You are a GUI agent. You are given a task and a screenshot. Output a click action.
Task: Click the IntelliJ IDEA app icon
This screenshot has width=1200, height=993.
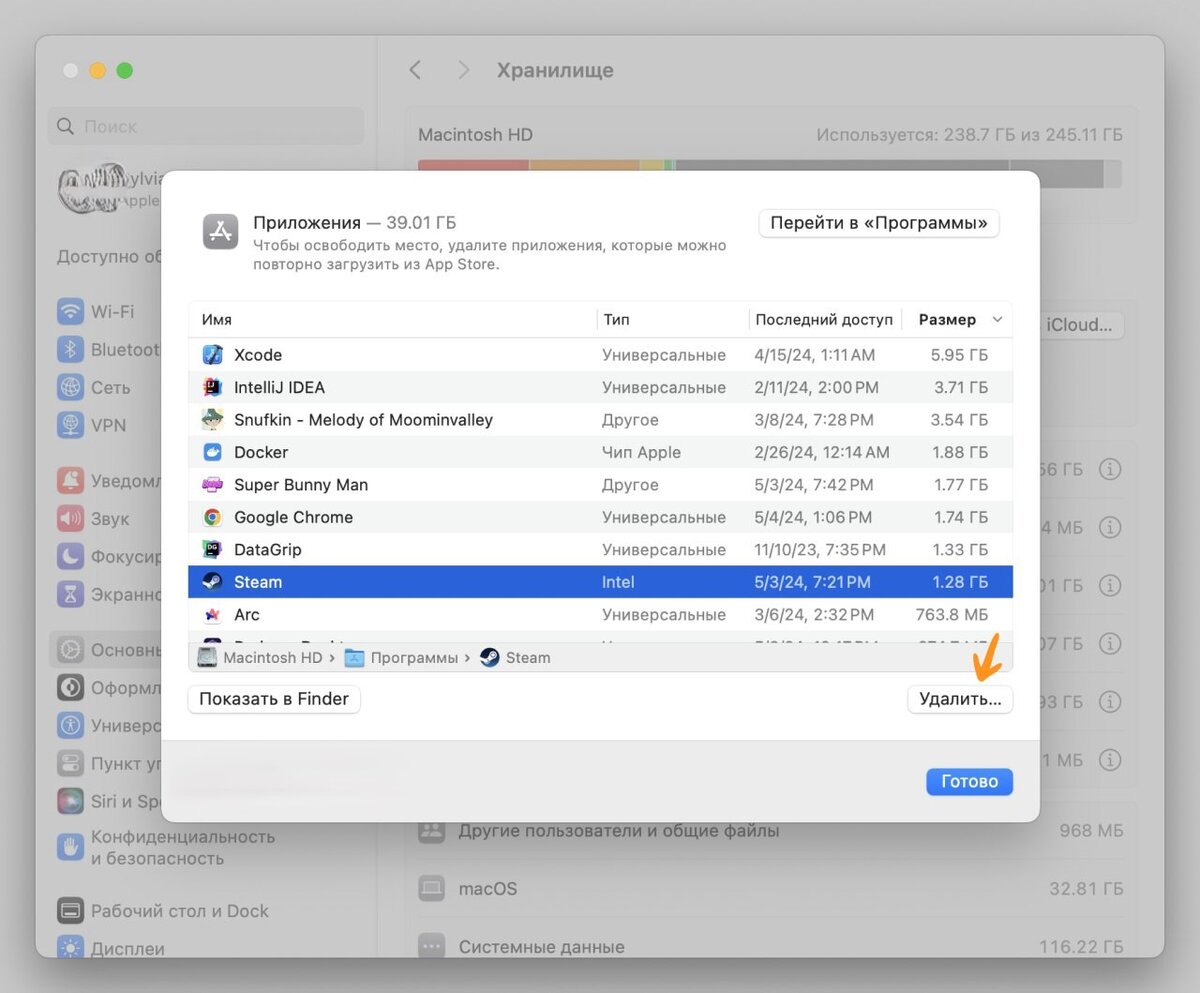tap(212, 387)
